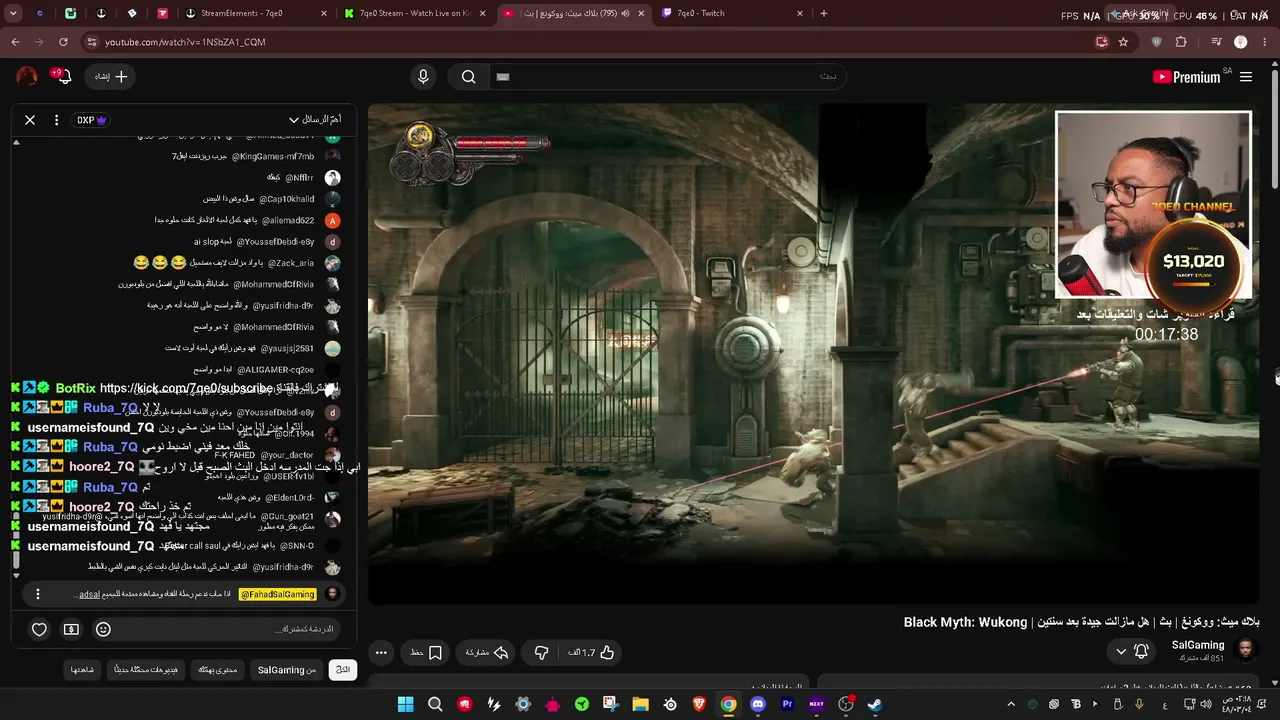Open more video actions ellipsis

coord(381,653)
